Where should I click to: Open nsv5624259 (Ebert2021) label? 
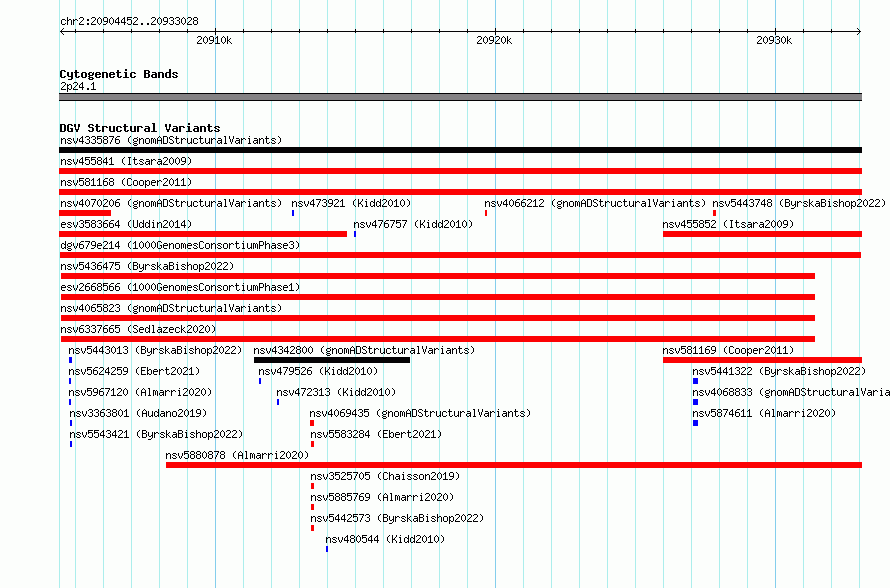tap(134, 371)
